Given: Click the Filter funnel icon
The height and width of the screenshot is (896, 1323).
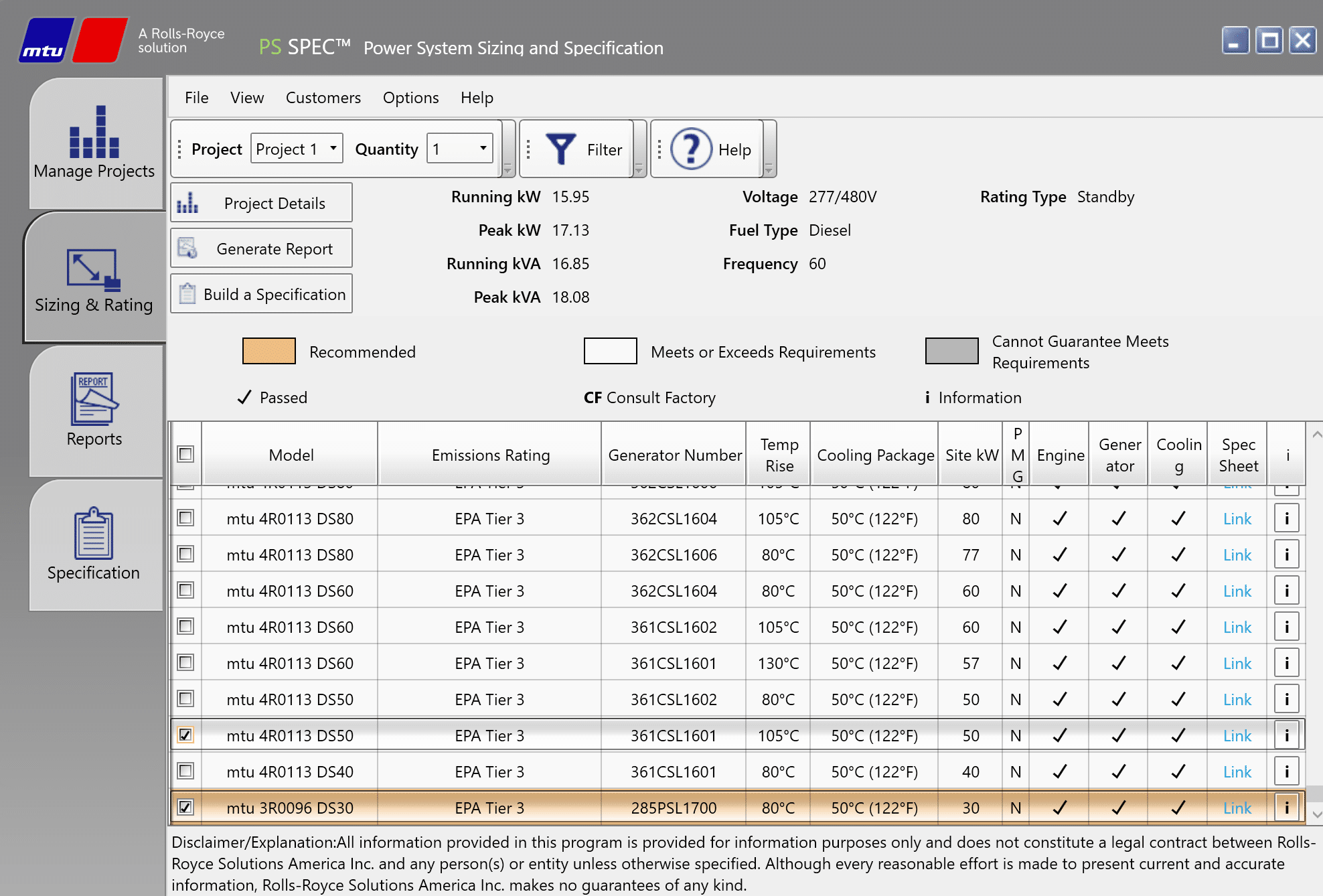Looking at the screenshot, I should pos(560,149).
